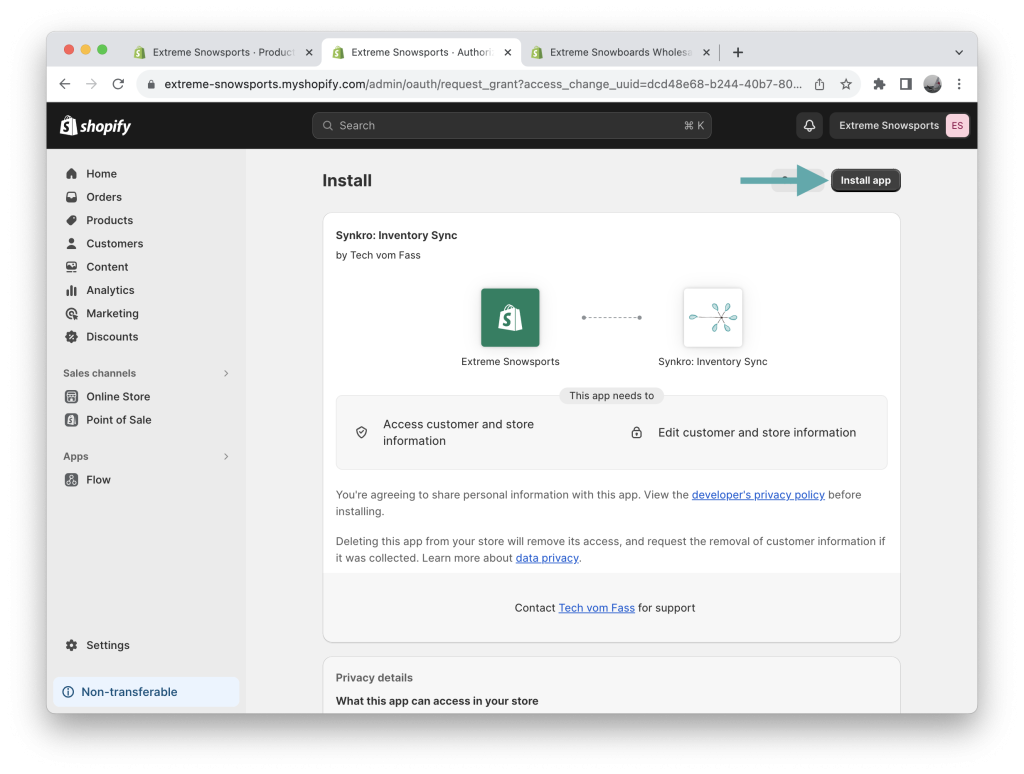Click the site lock icon in address bar
The height and width of the screenshot is (774, 1024).
coord(151,84)
